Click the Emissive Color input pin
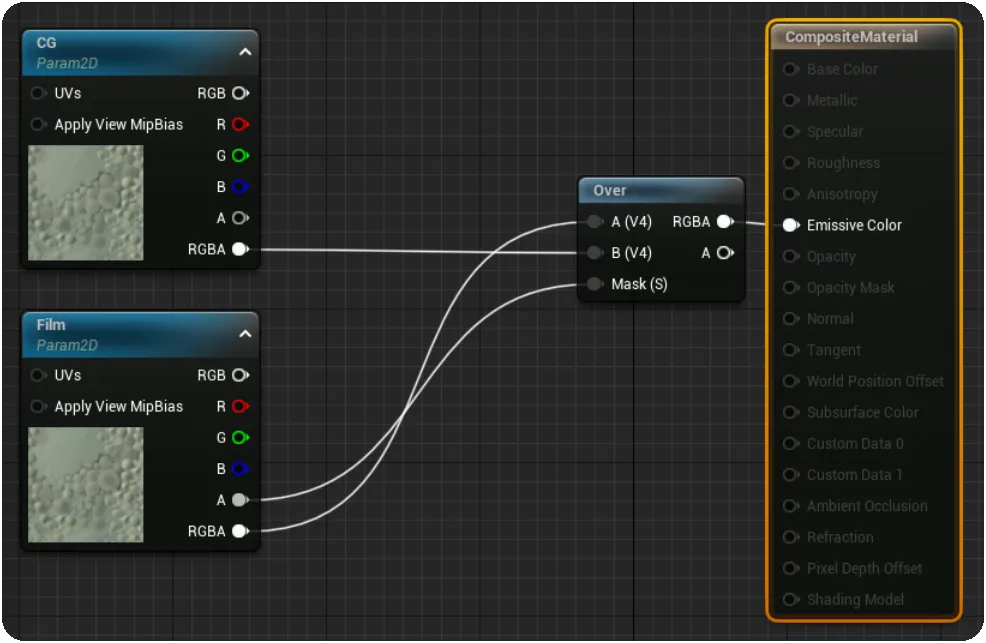 click(x=791, y=225)
